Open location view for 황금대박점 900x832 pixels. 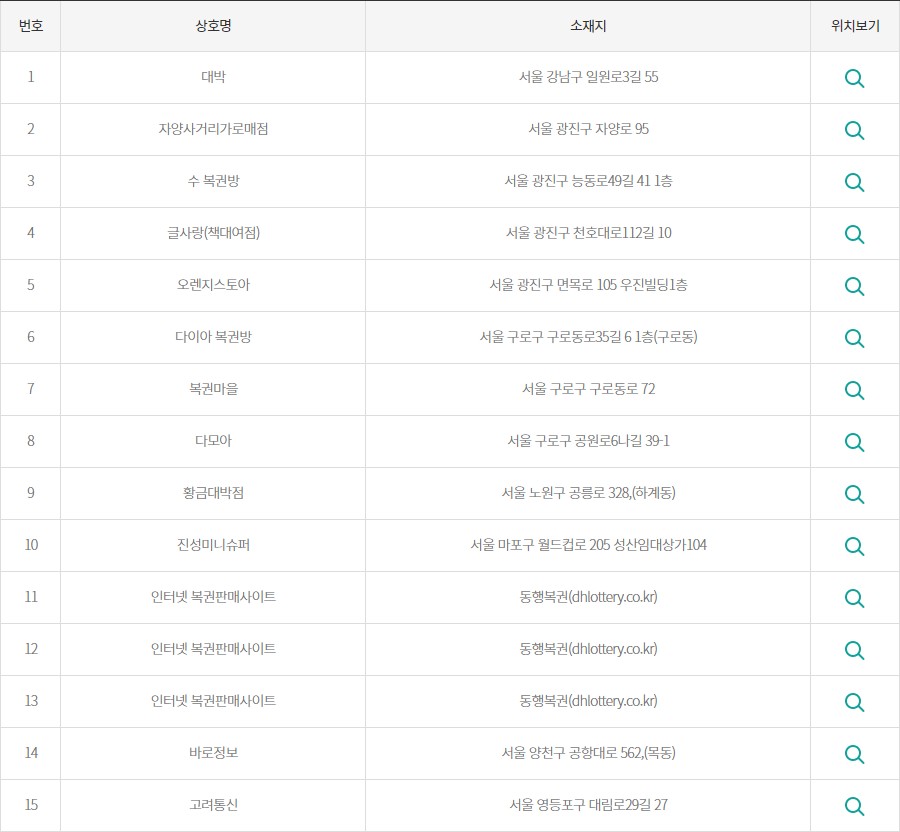coord(854,494)
